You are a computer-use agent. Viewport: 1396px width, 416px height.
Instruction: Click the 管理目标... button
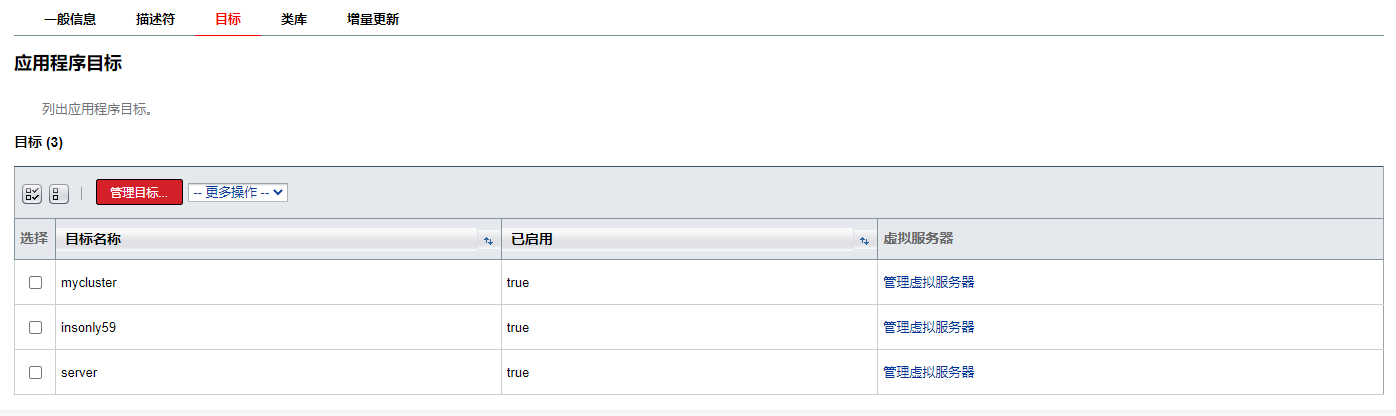tap(139, 192)
